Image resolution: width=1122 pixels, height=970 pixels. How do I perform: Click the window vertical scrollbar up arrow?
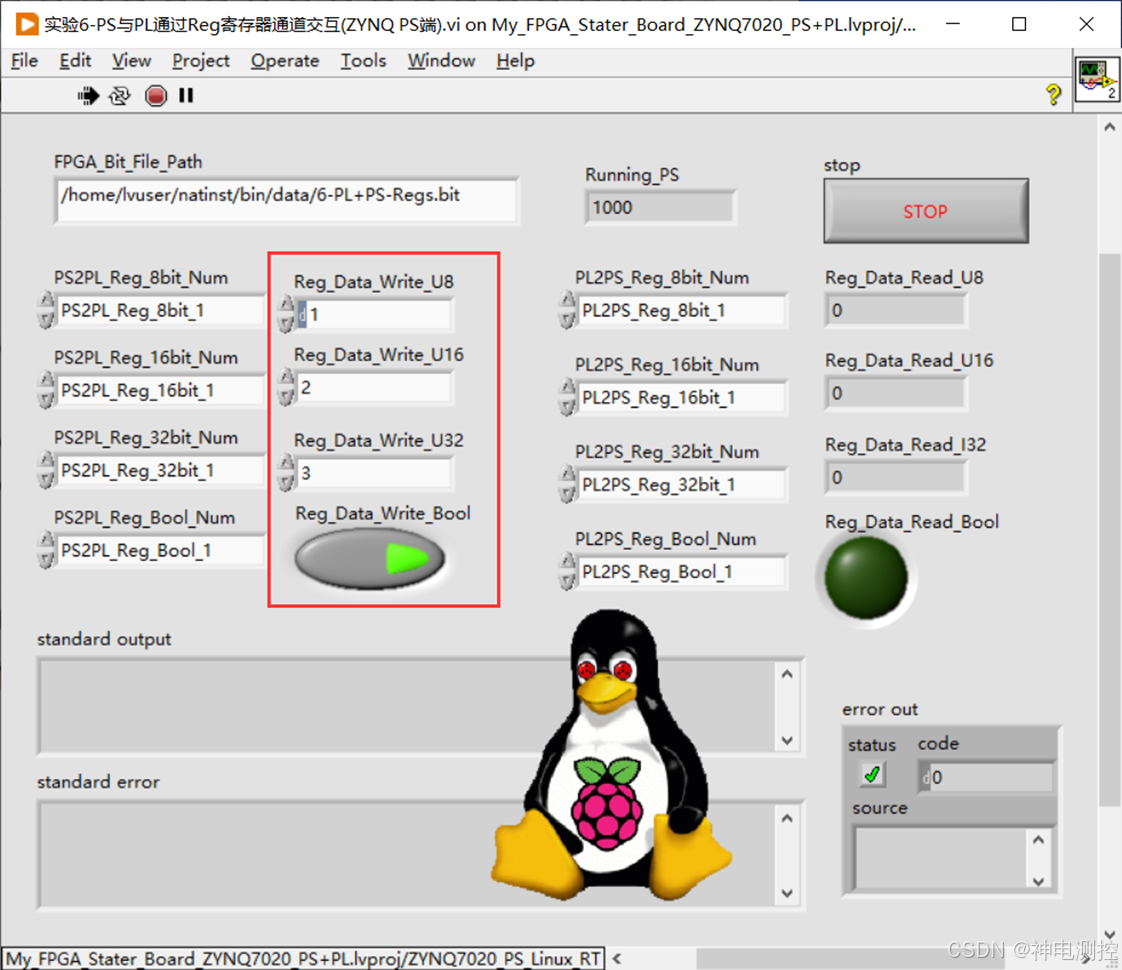tap(1109, 127)
